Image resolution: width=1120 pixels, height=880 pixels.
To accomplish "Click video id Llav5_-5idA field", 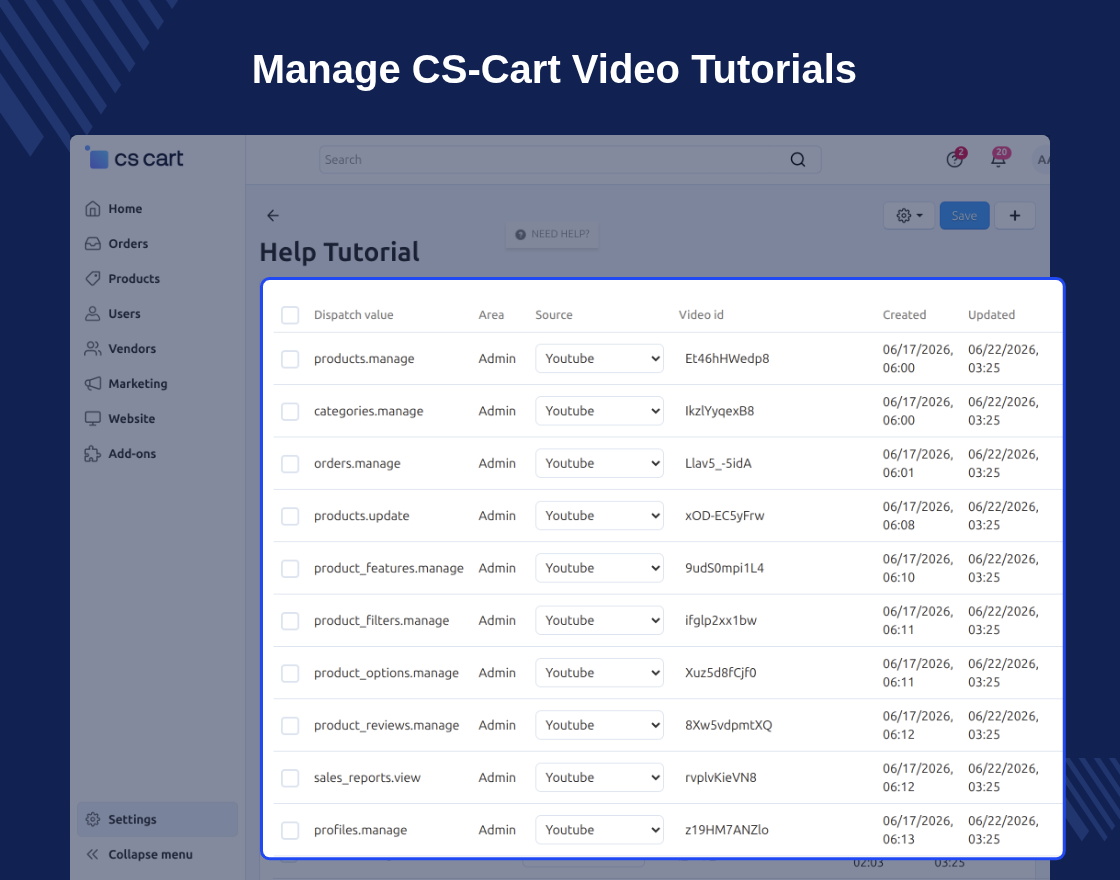I will (x=718, y=463).
